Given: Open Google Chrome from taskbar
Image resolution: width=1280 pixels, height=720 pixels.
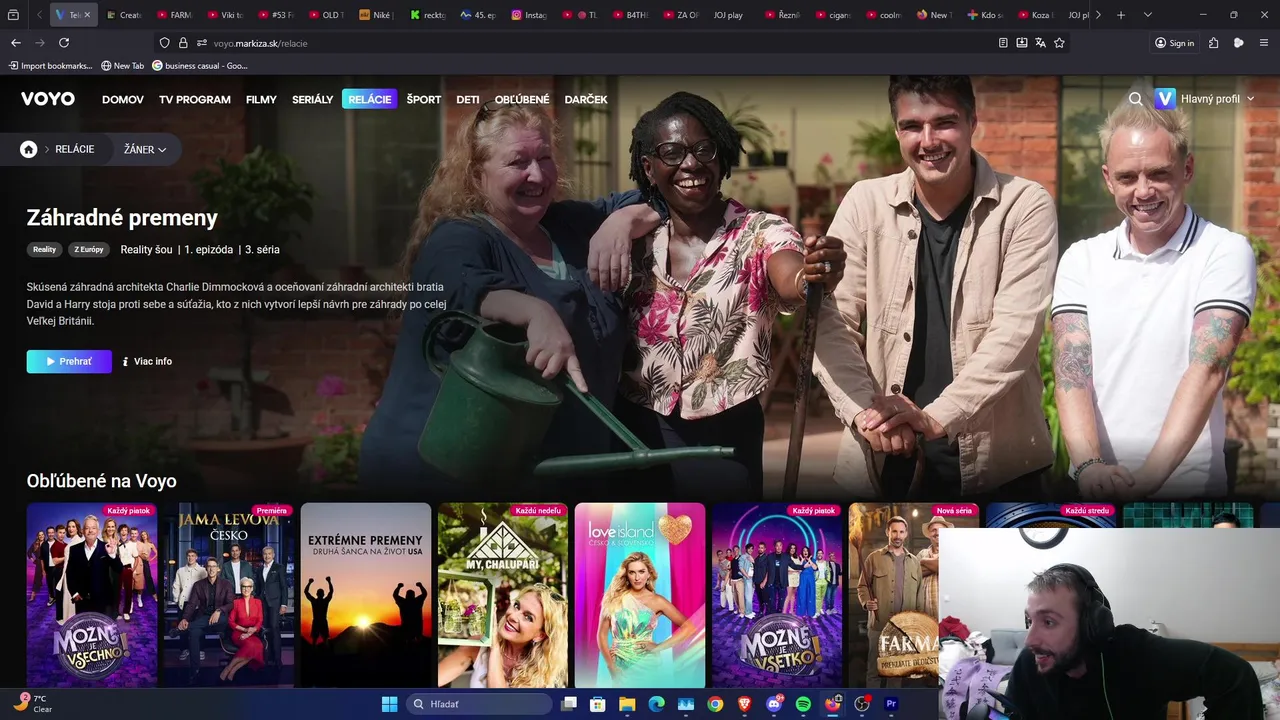Looking at the screenshot, I should point(715,704).
